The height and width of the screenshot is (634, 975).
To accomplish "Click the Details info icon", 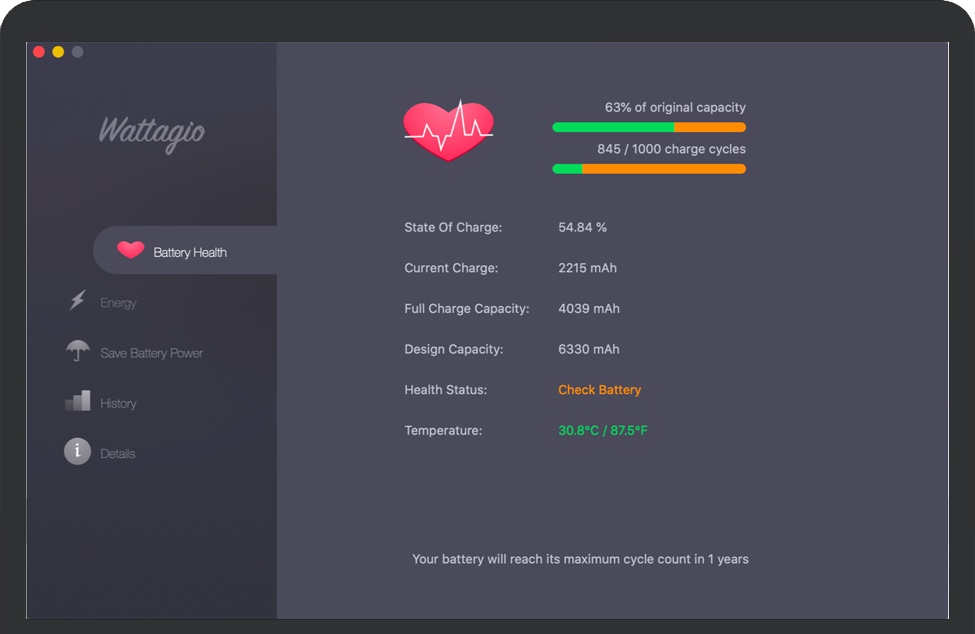I will tap(77, 451).
